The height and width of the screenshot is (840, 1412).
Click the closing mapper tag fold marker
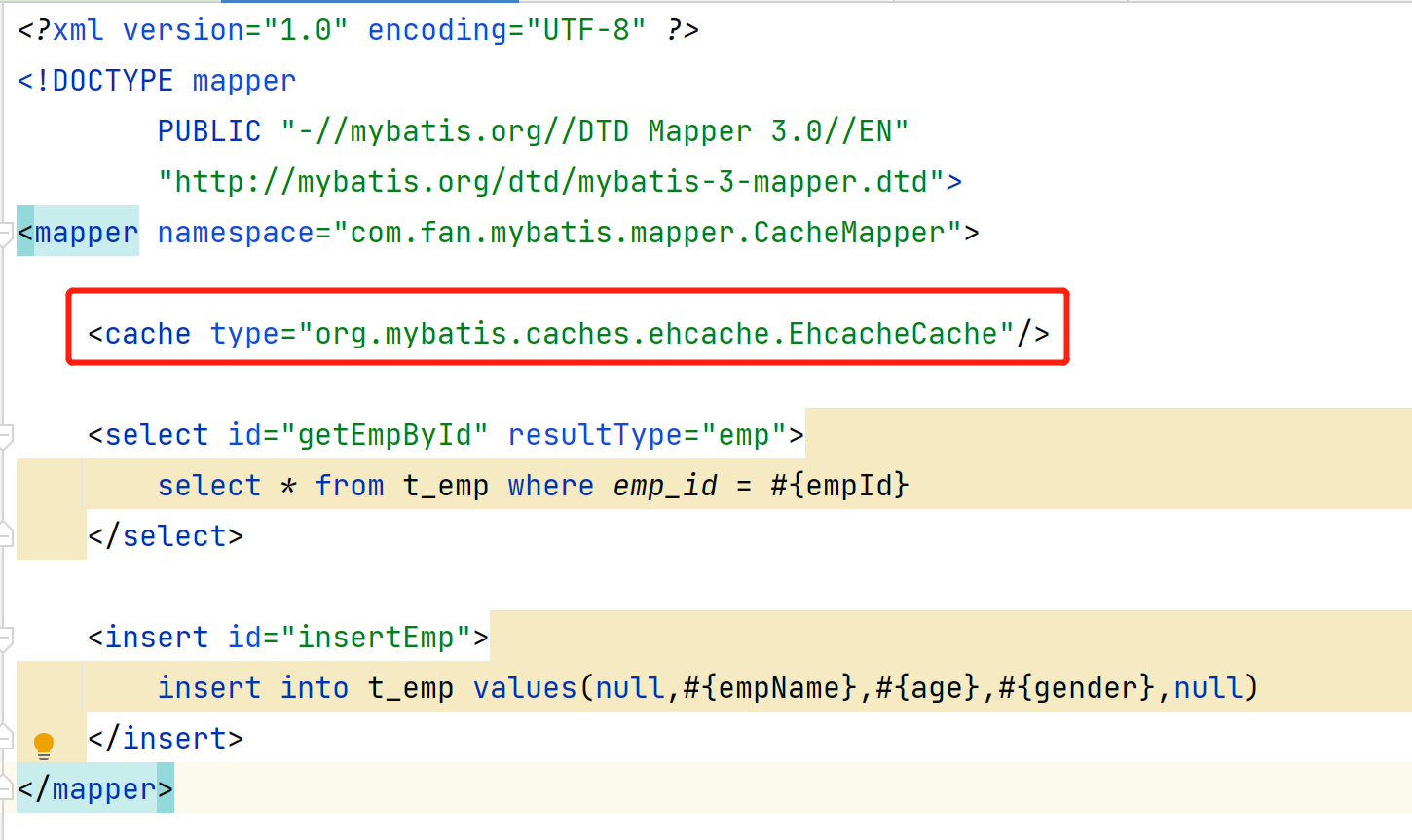tap(5, 788)
